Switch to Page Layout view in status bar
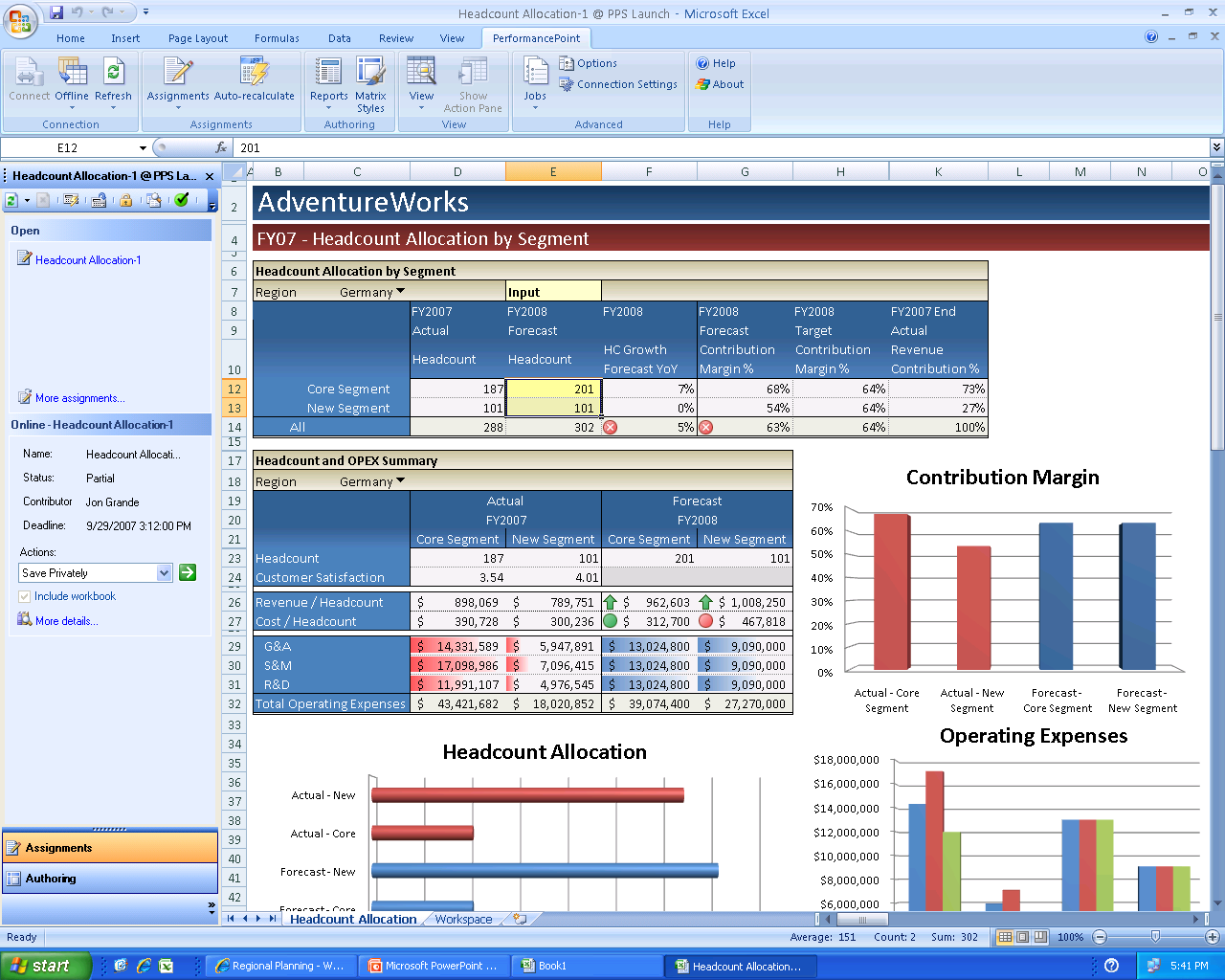The image size is (1225, 980). tap(1022, 937)
